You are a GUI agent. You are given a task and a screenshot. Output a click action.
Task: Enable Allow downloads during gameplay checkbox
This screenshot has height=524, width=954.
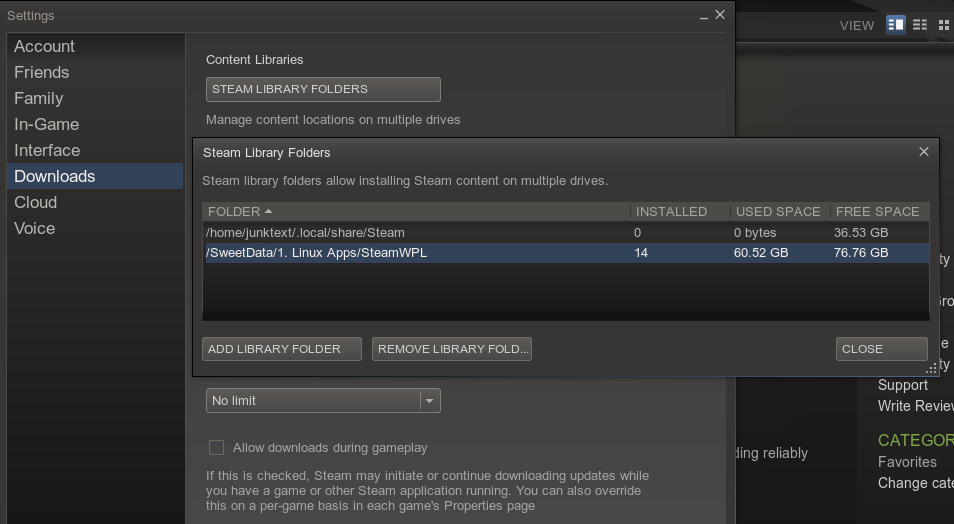click(x=216, y=447)
